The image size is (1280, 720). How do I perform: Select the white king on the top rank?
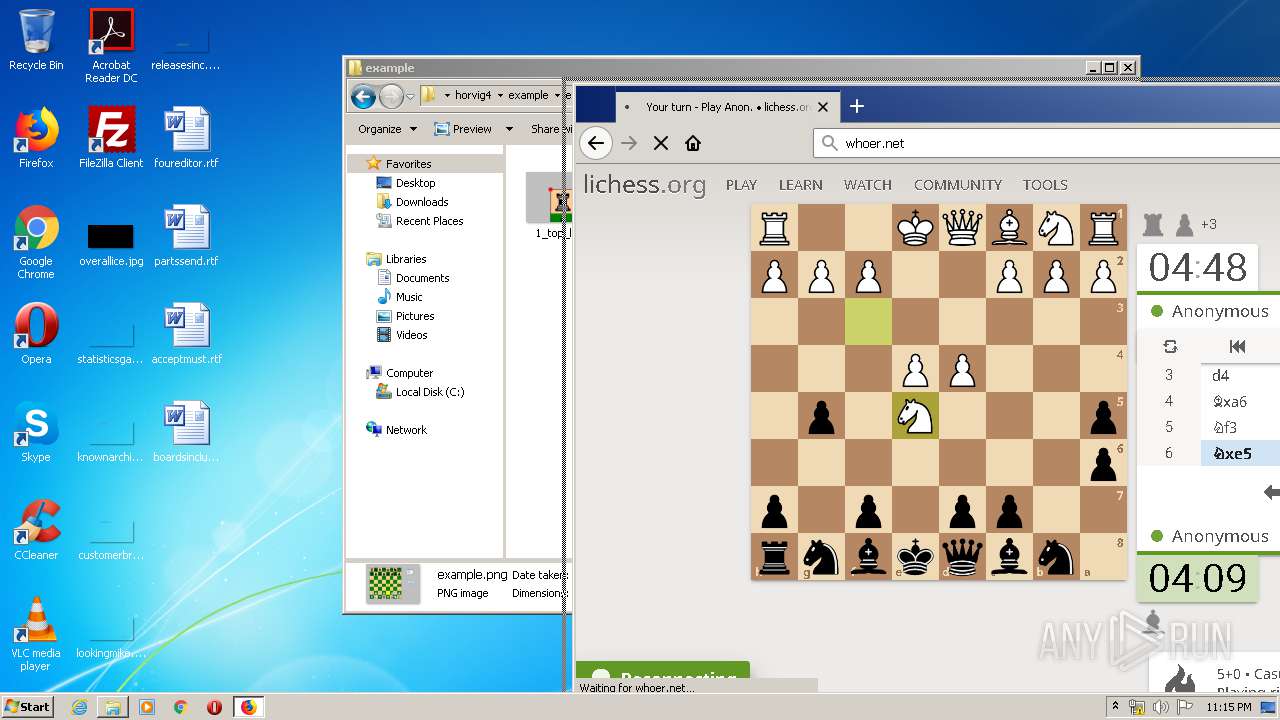click(915, 228)
